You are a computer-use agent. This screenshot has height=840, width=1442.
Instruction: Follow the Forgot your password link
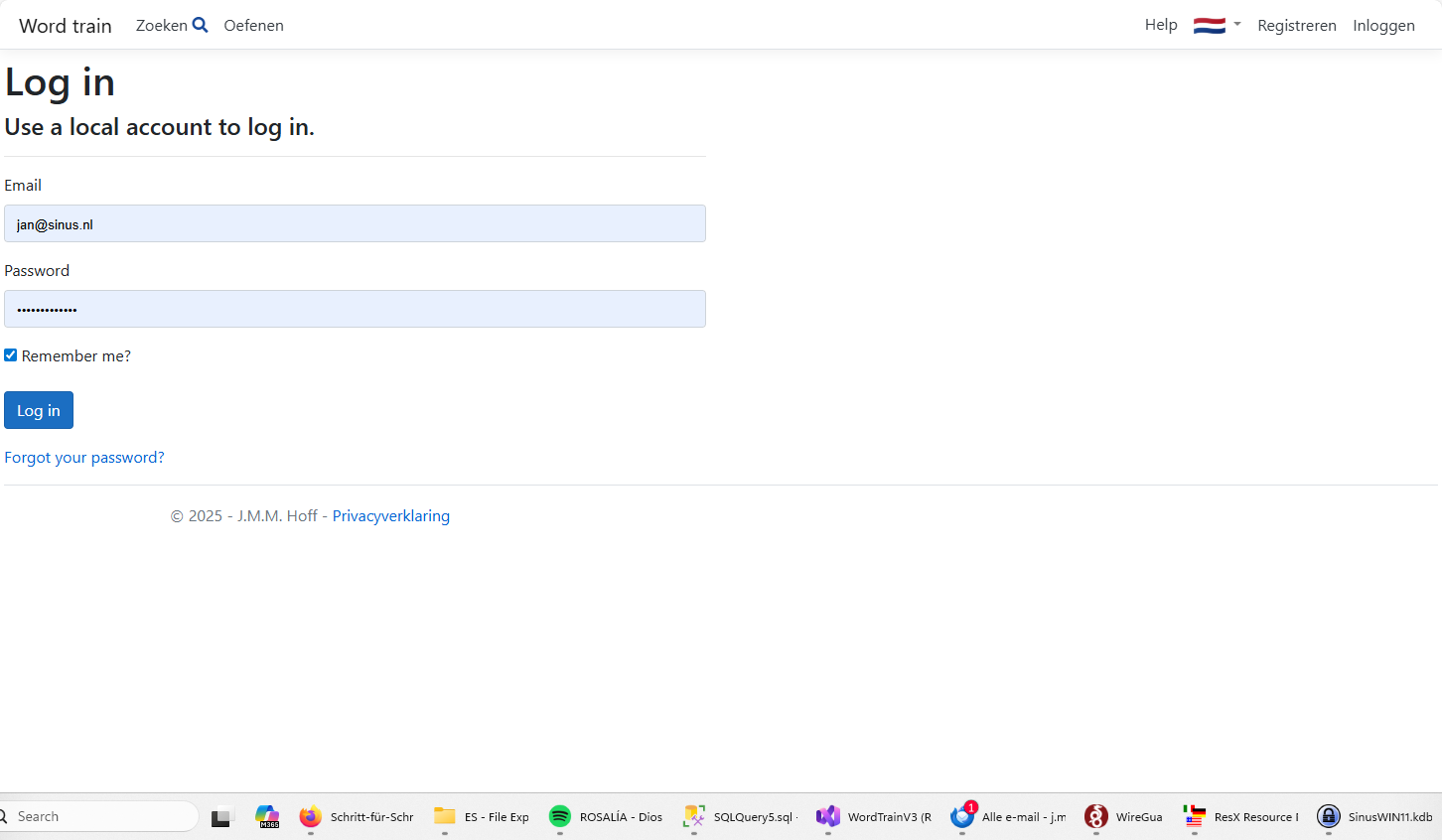coord(84,457)
